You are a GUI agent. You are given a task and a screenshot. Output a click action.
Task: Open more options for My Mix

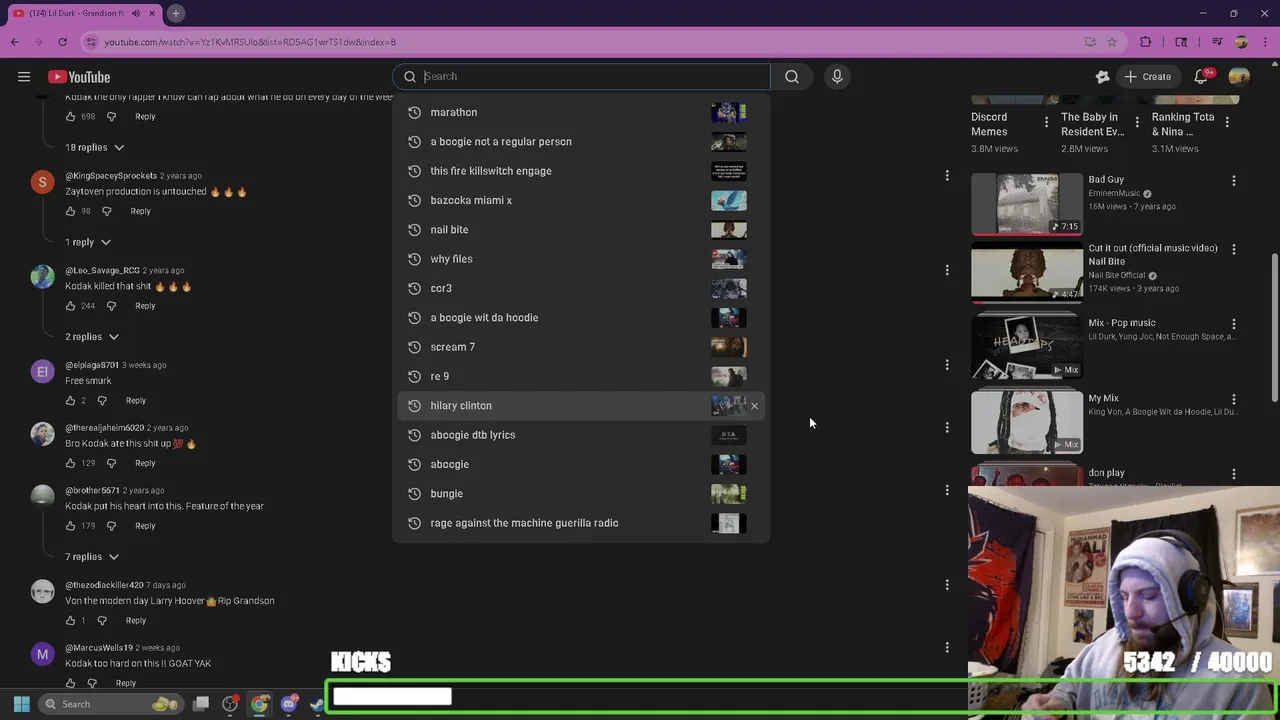(x=1233, y=400)
